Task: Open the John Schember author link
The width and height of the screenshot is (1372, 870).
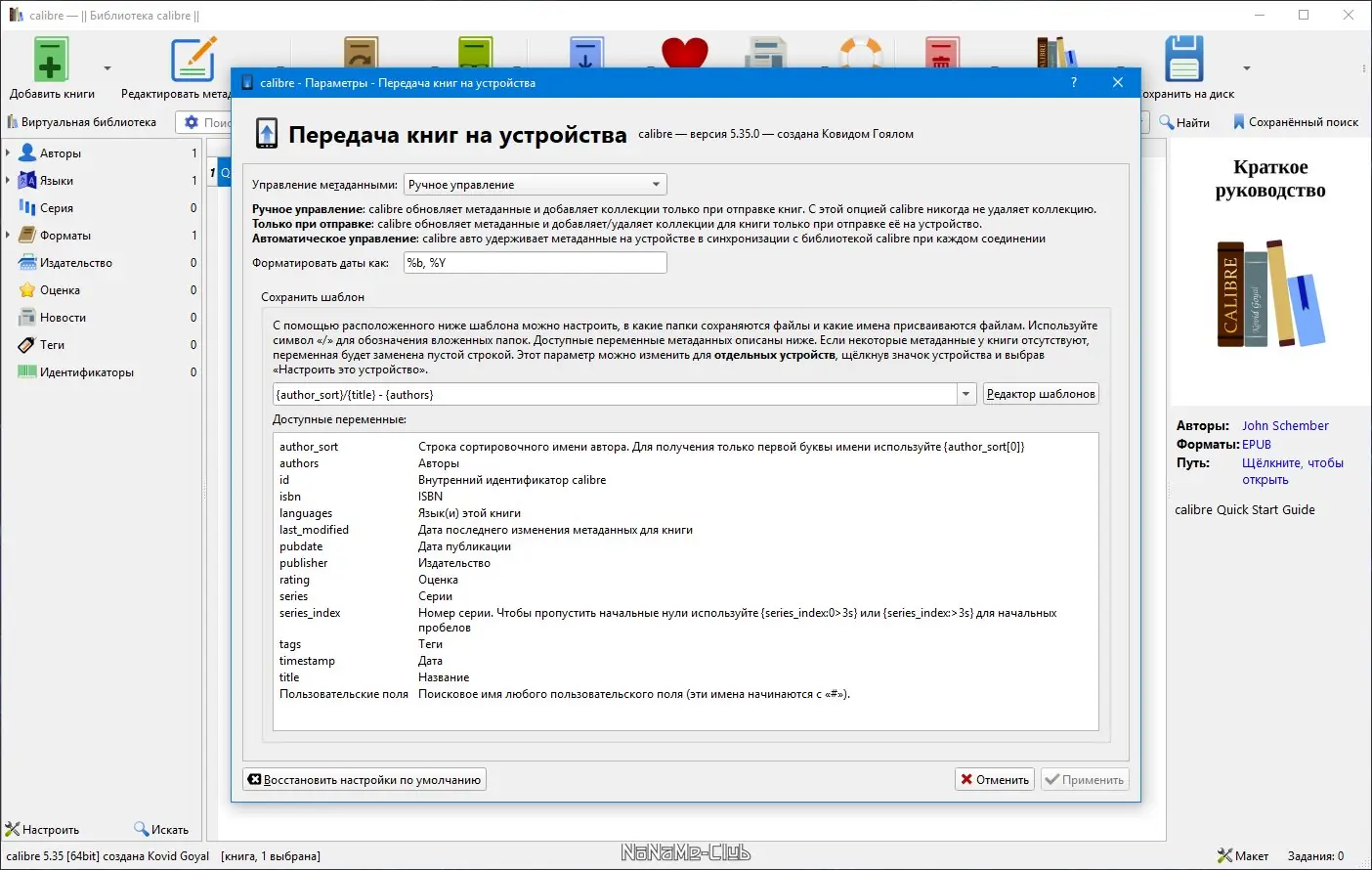Action: click(x=1285, y=426)
